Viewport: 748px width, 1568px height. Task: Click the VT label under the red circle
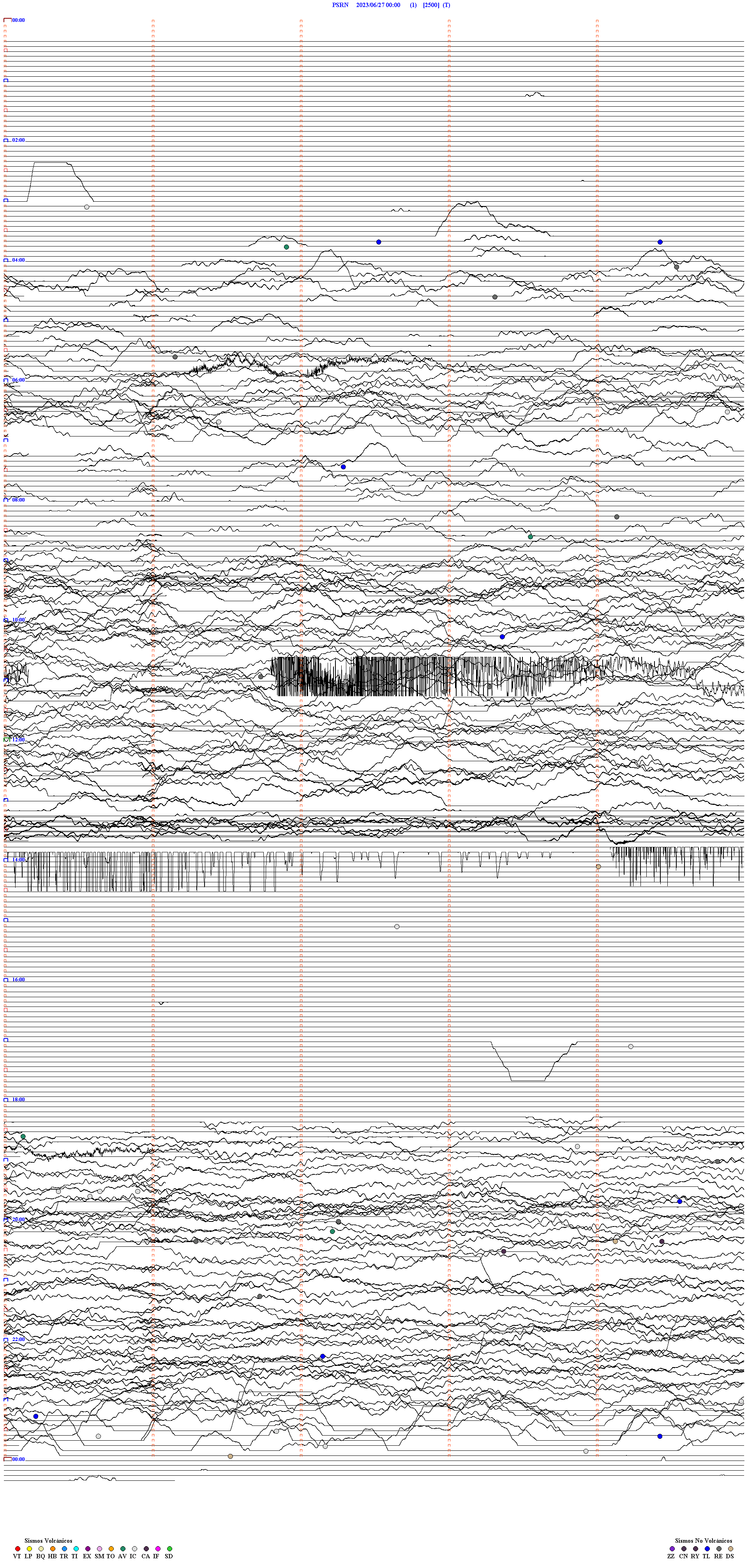[17, 1556]
